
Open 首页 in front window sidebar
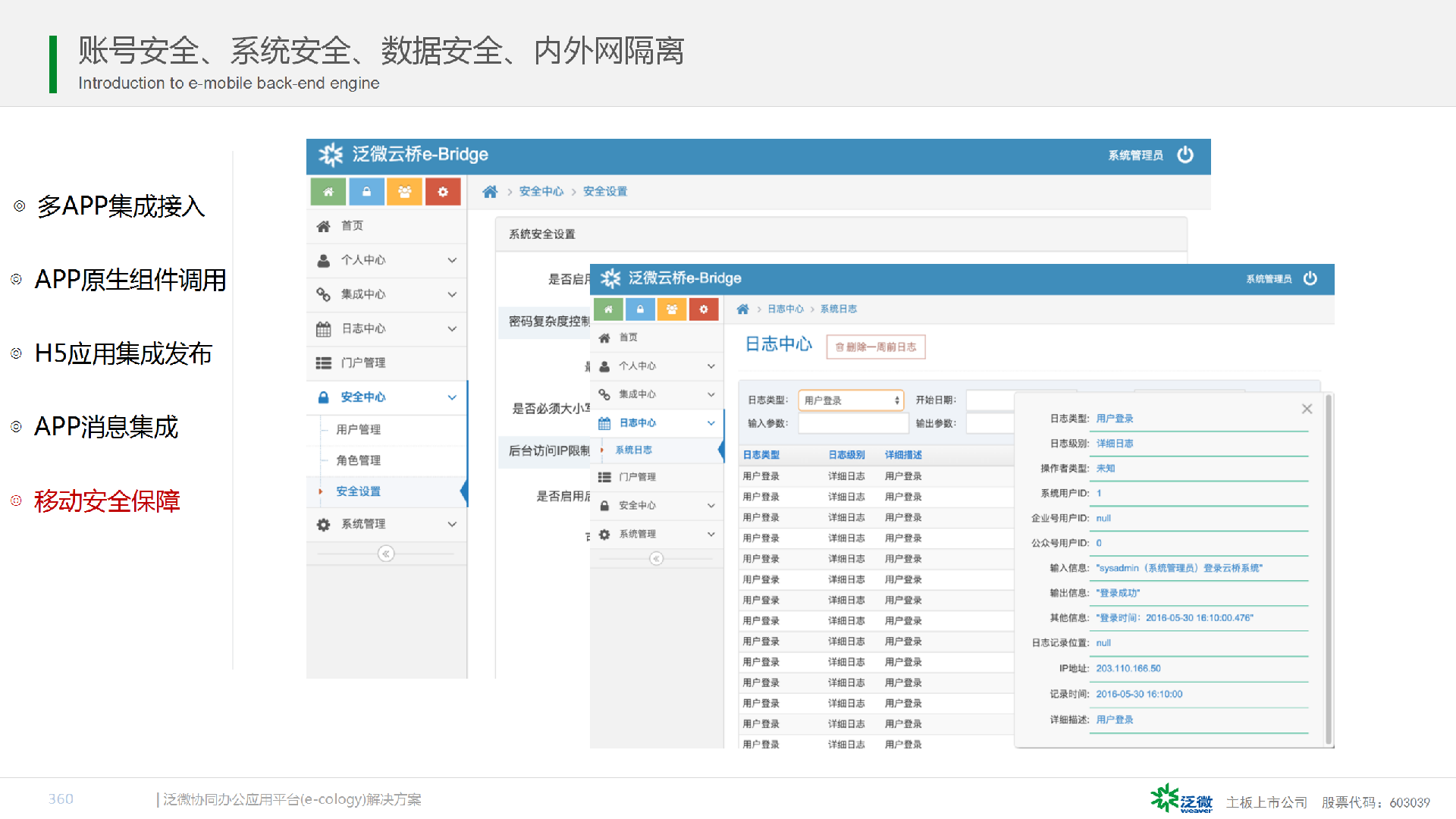[x=657, y=337]
